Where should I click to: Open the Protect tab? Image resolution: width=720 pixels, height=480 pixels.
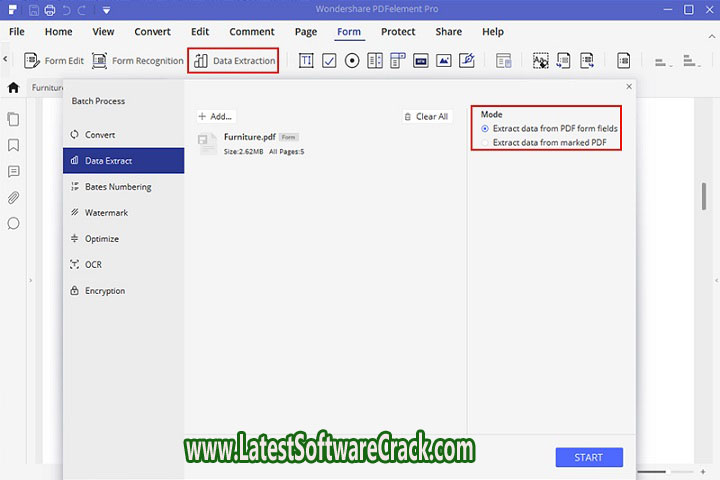coord(398,32)
